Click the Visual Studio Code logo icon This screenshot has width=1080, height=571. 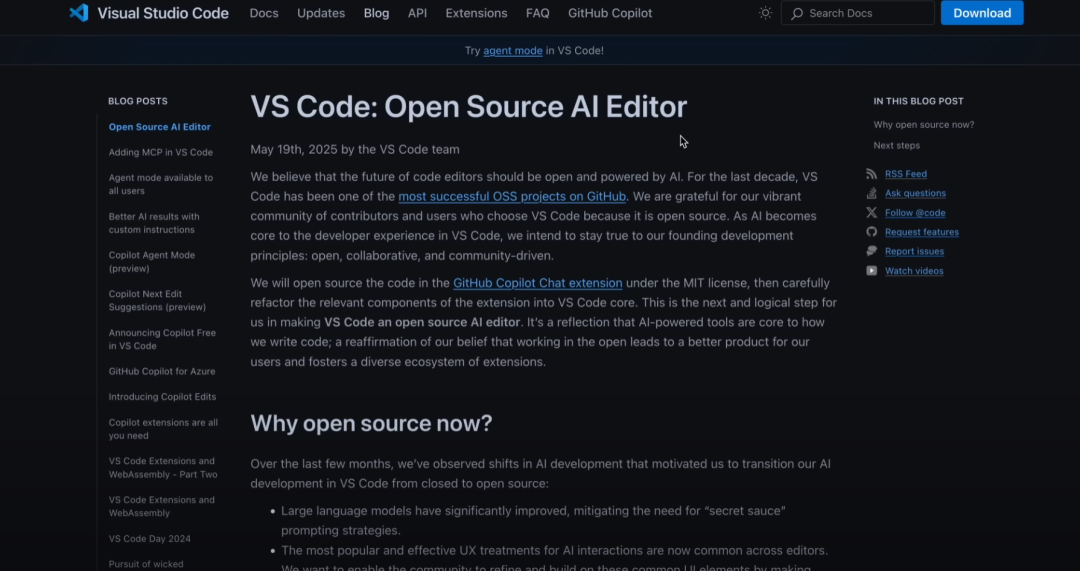coord(79,12)
